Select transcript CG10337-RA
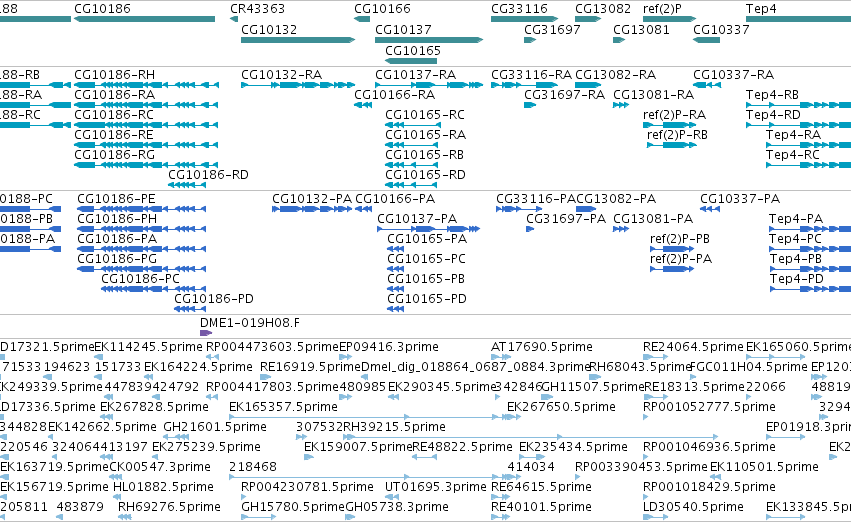The height and width of the screenshot is (522, 851). point(734,75)
